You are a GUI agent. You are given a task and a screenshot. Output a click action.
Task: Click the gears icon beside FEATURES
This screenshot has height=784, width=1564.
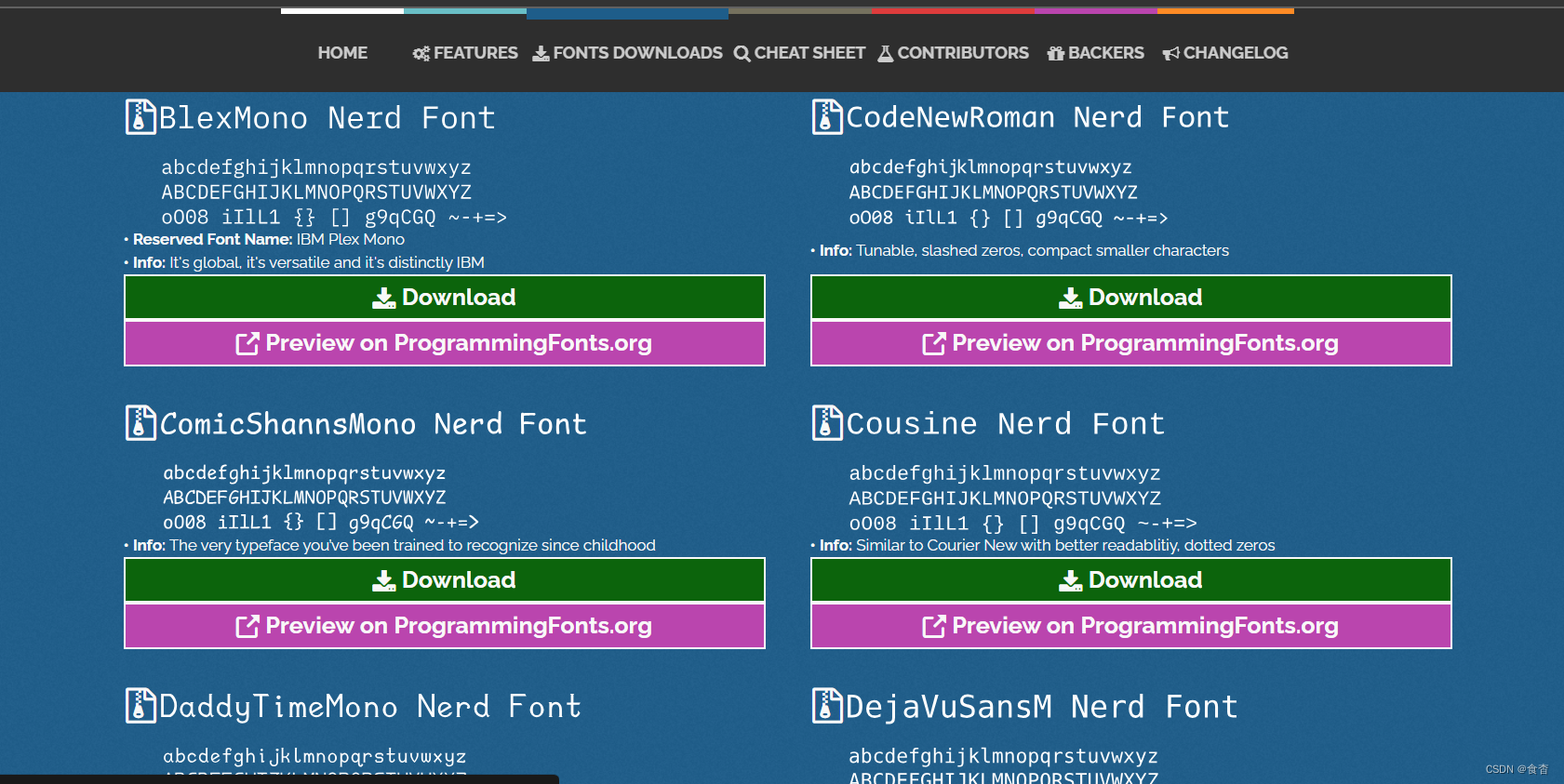point(421,54)
